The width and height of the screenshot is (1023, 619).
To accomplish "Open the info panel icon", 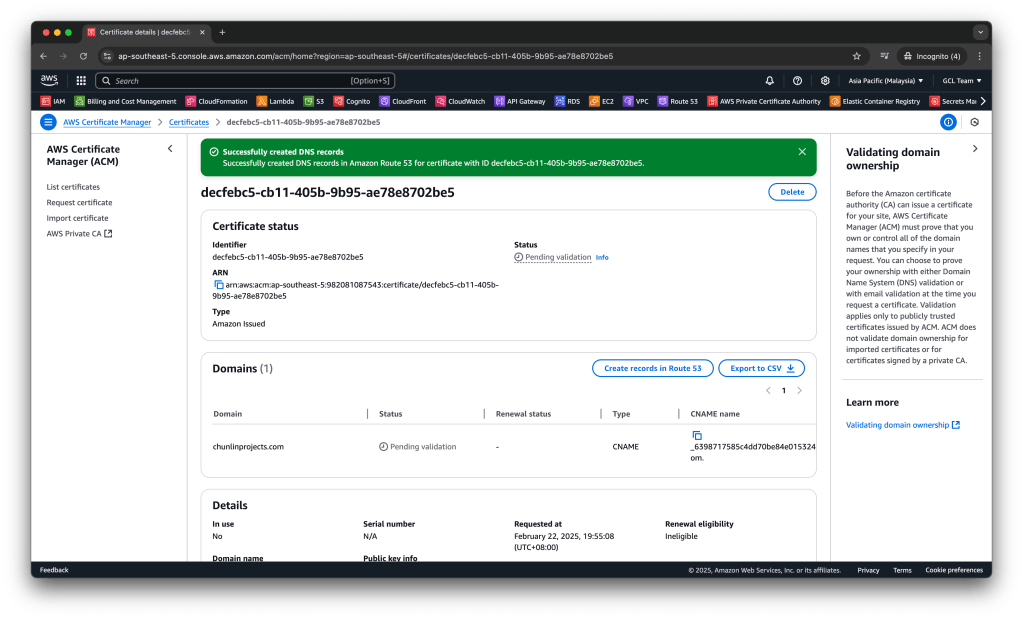I will point(948,122).
